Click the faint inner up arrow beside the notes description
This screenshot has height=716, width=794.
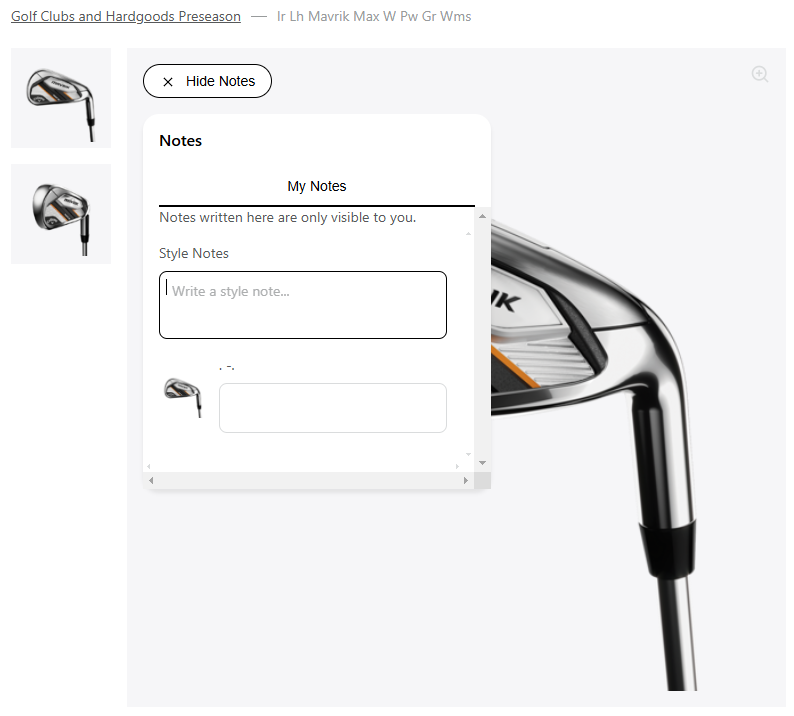click(x=468, y=233)
